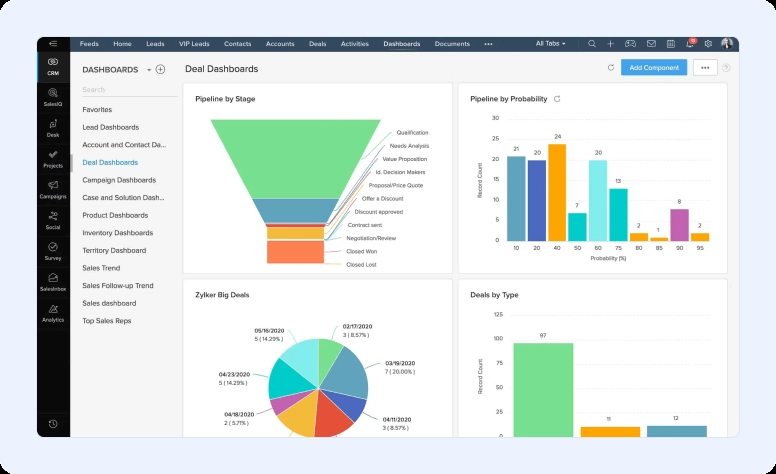Click the Add Component button

click(653, 68)
